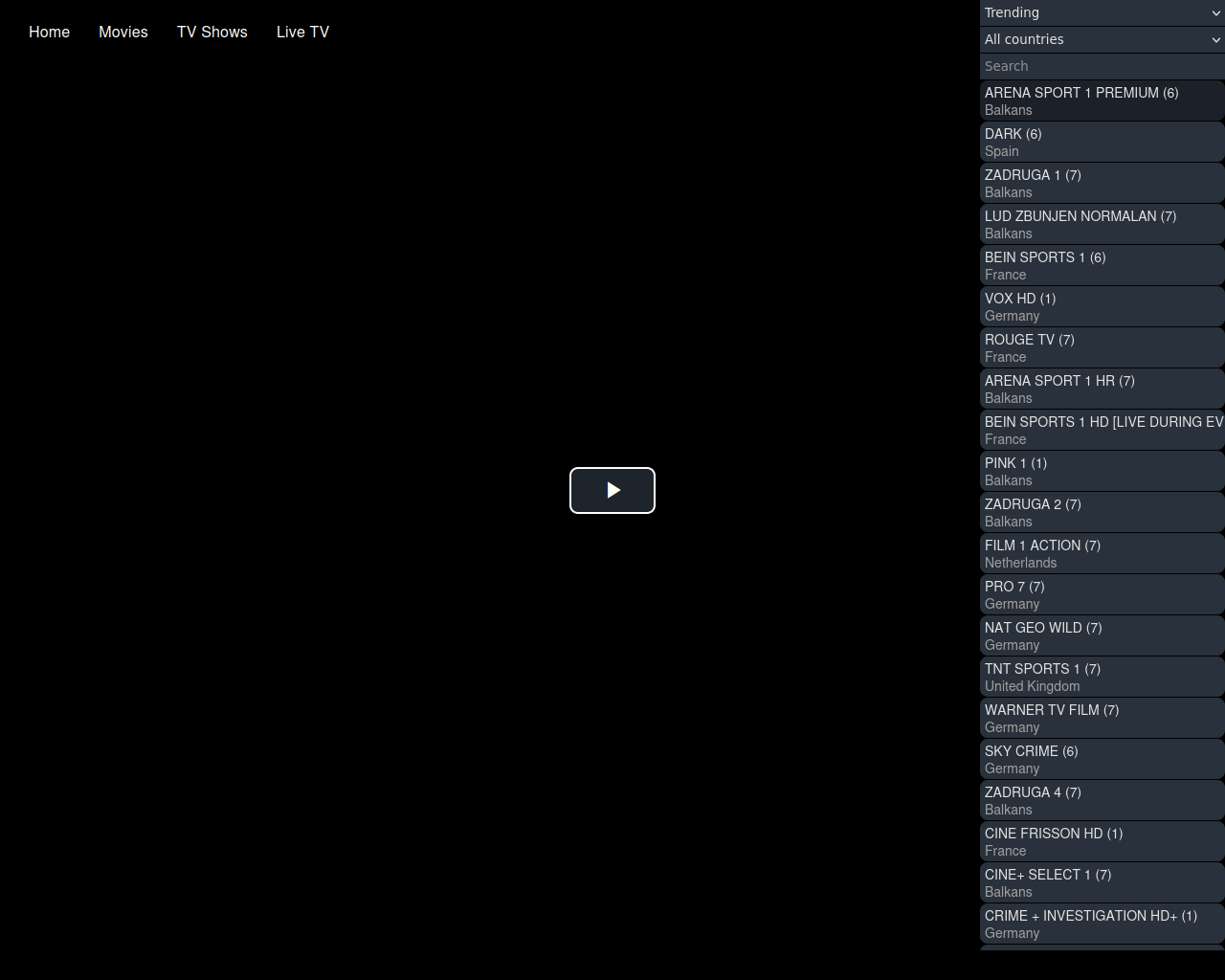Play LUD ZBUNJEN NORMALAN channel

(1102, 224)
